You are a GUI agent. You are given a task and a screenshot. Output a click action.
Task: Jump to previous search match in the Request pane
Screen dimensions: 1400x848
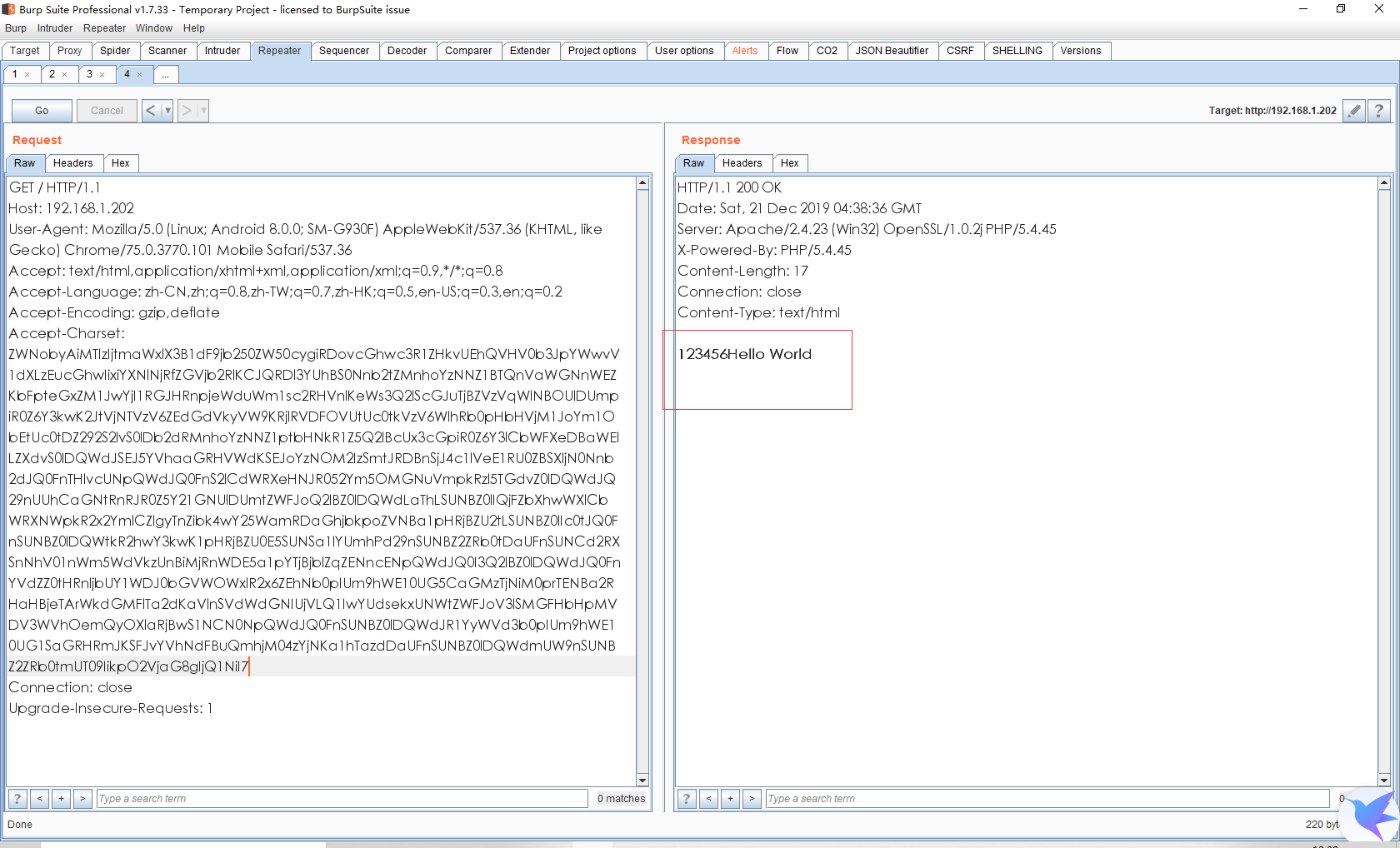(x=39, y=799)
